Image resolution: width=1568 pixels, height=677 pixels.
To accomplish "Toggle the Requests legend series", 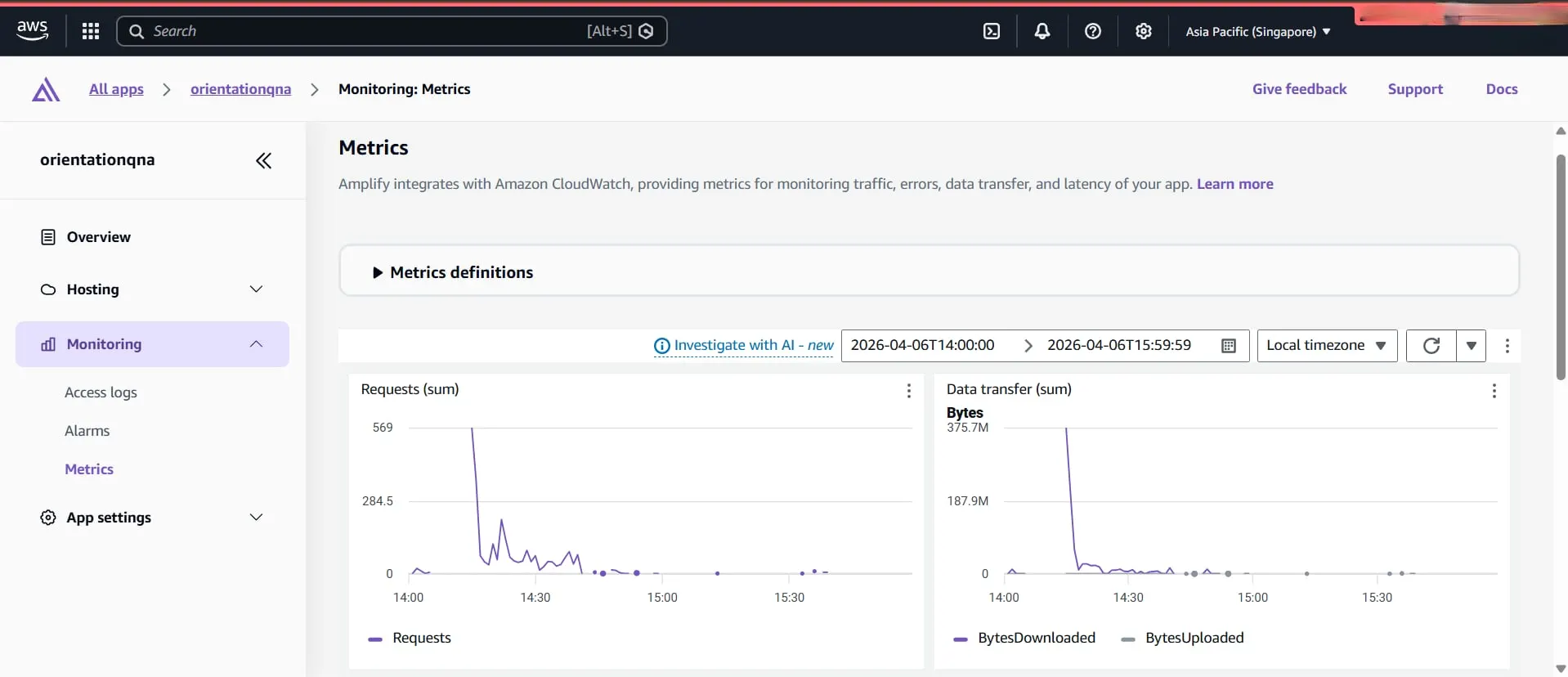I will point(410,638).
